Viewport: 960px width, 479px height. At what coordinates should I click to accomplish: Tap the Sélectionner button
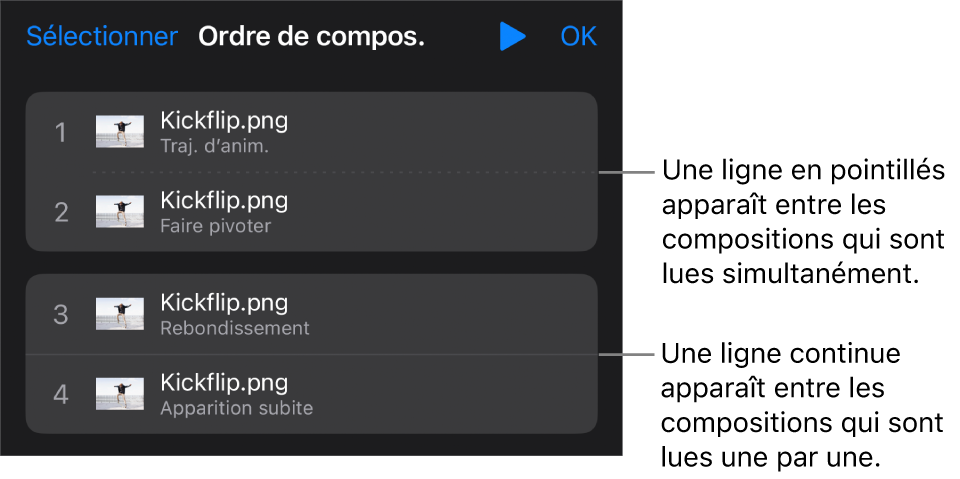click(x=102, y=37)
